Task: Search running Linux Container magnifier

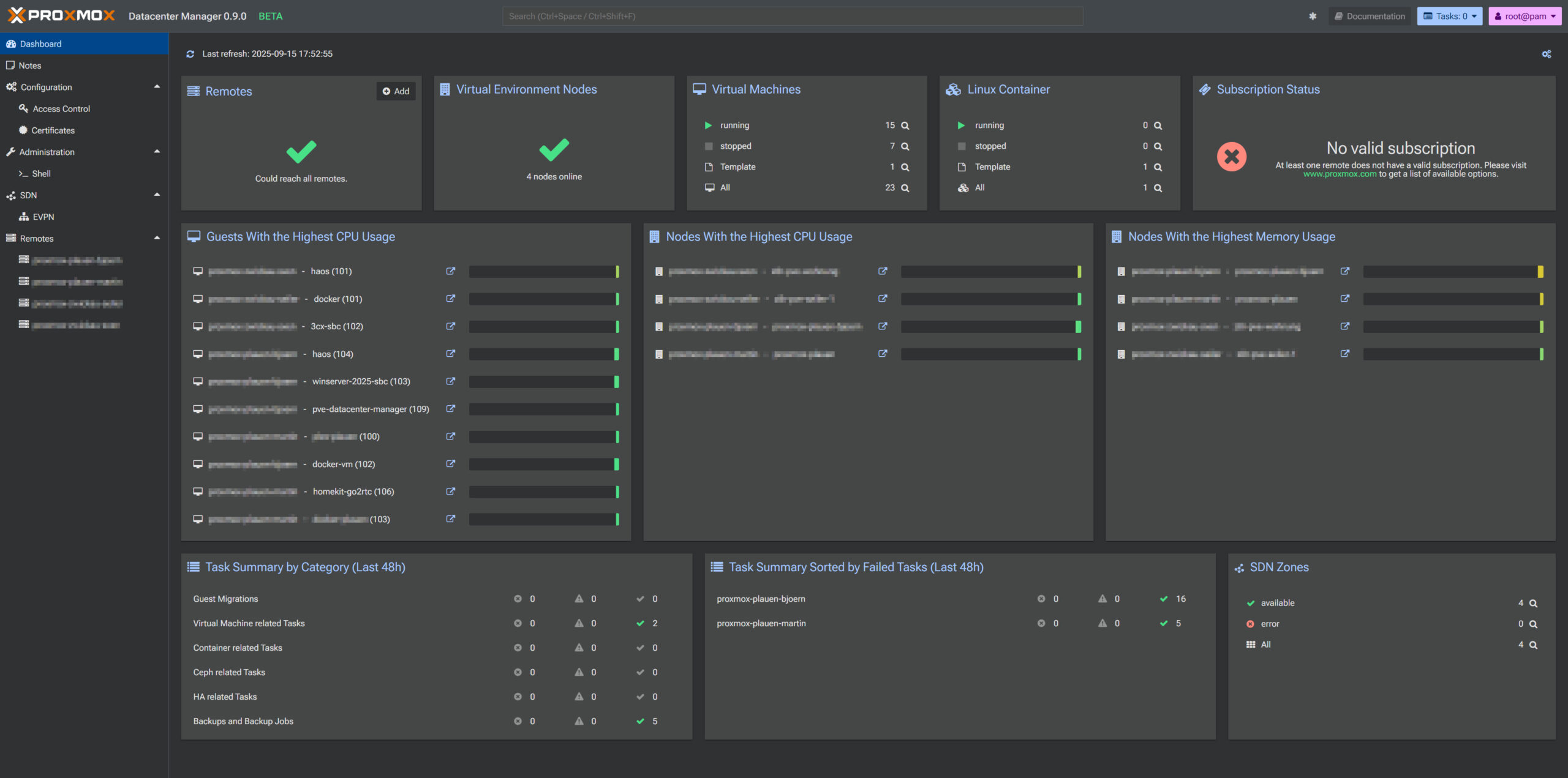Action: 1158,125
